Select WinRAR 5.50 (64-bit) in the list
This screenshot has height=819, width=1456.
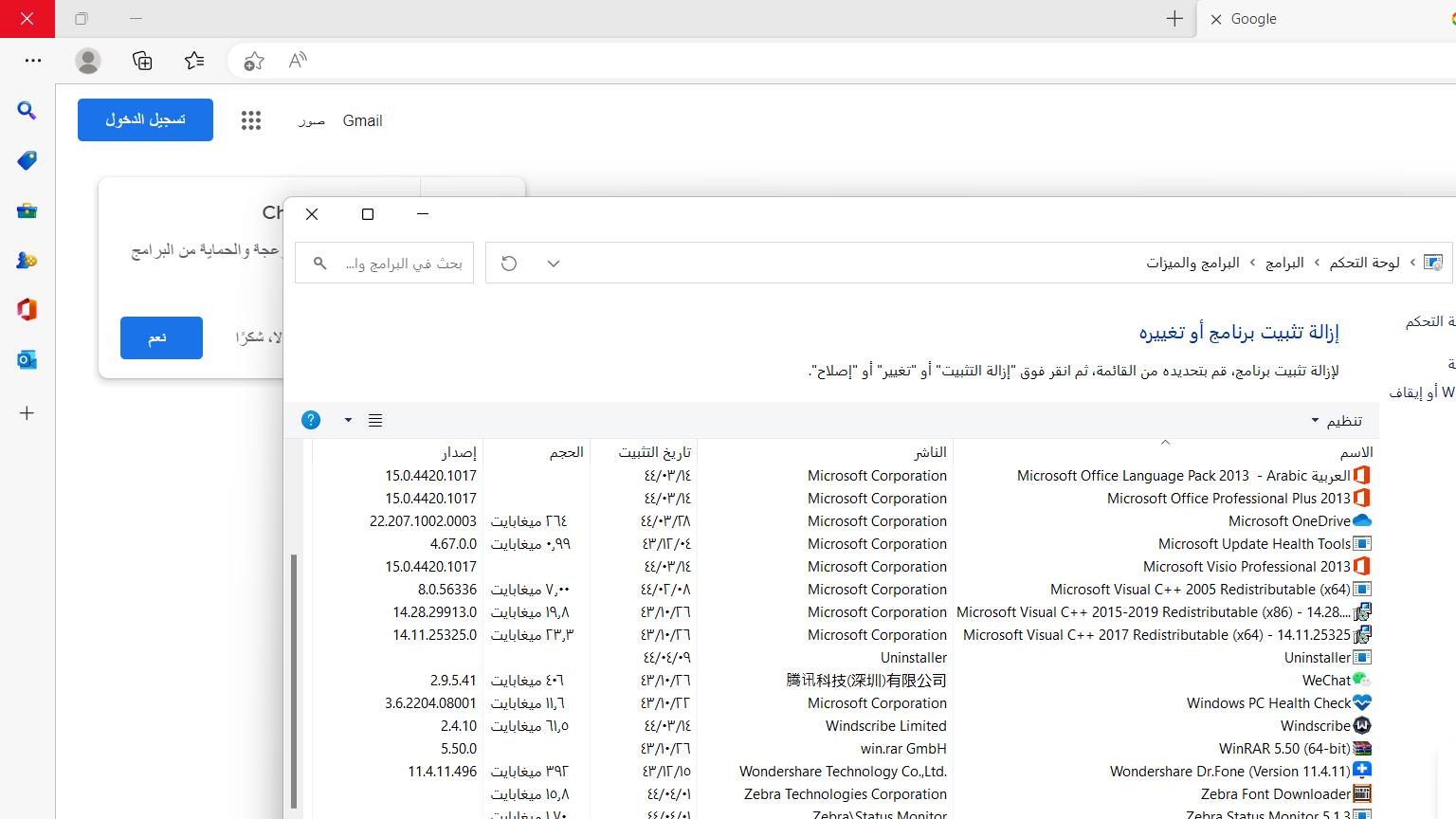1284,749
